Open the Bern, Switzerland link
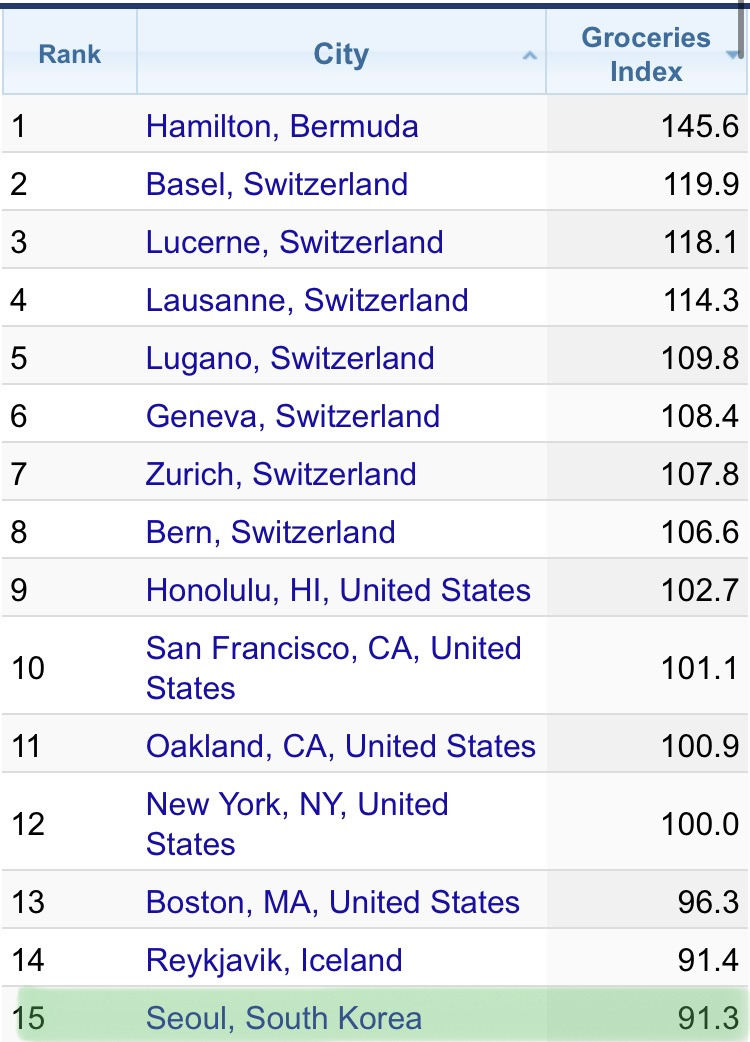The width and height of the screenshot is (750, 1042). point(270,532)
